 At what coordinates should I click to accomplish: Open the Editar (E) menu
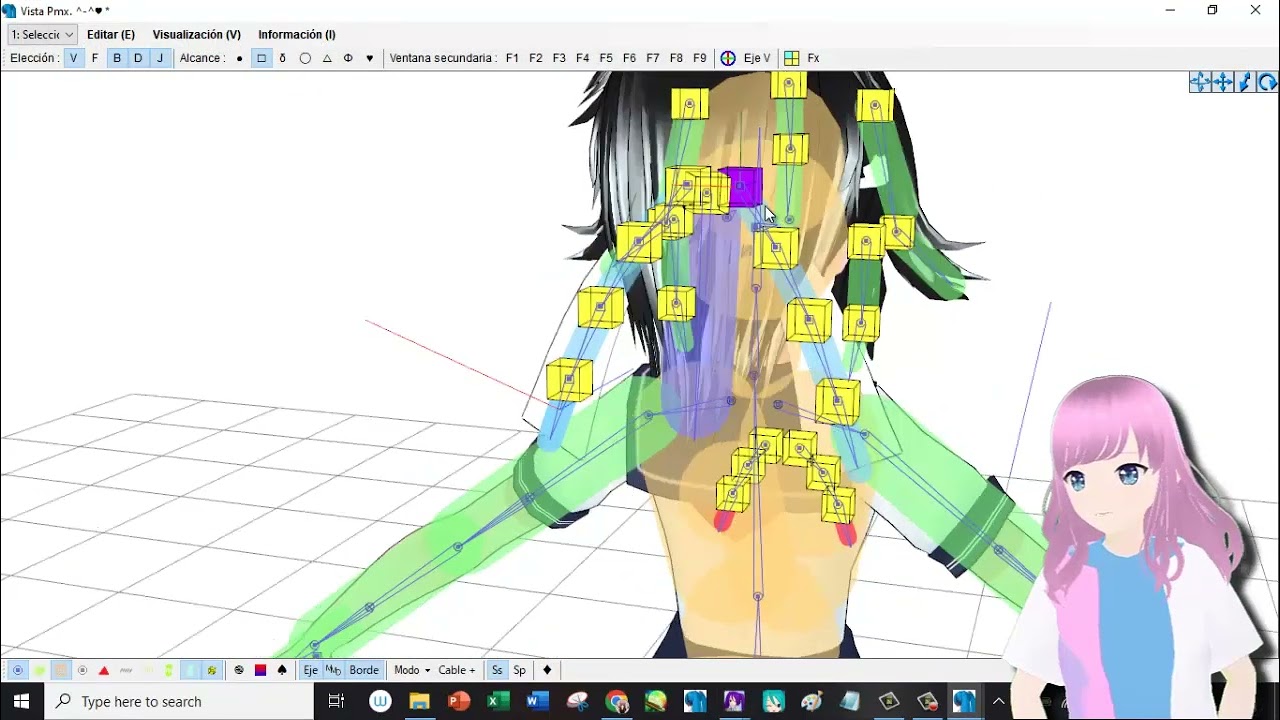111,34
